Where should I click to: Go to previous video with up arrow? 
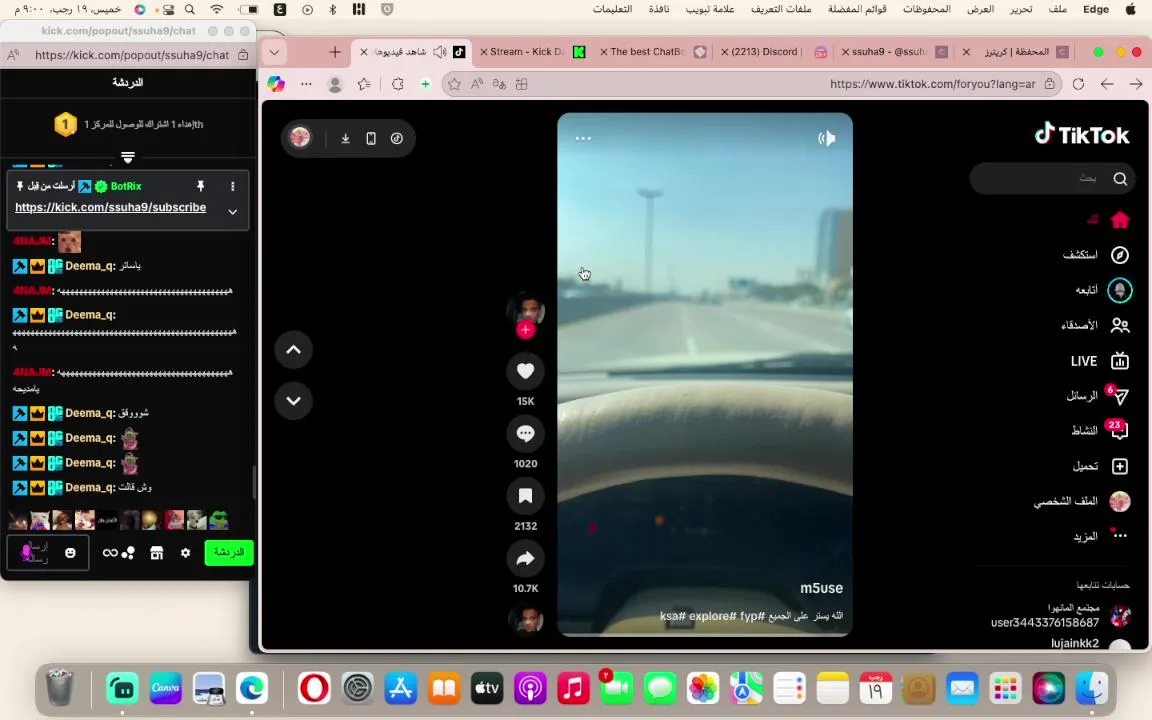[x=293, y=350]
